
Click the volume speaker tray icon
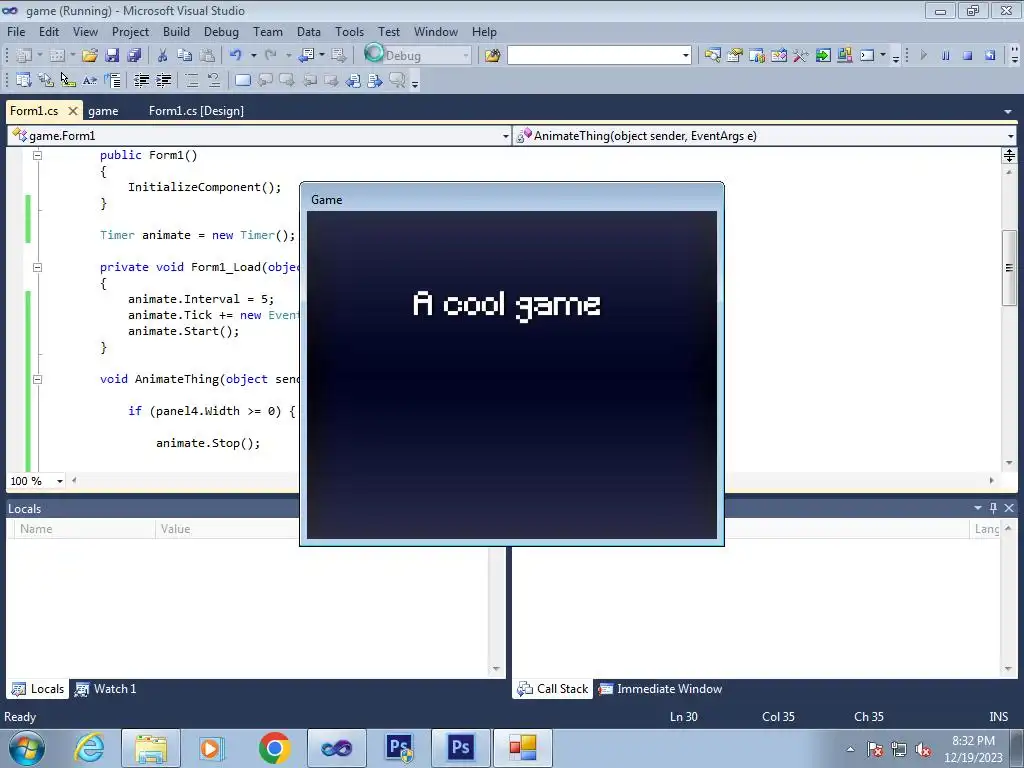(x=923, y=750)
